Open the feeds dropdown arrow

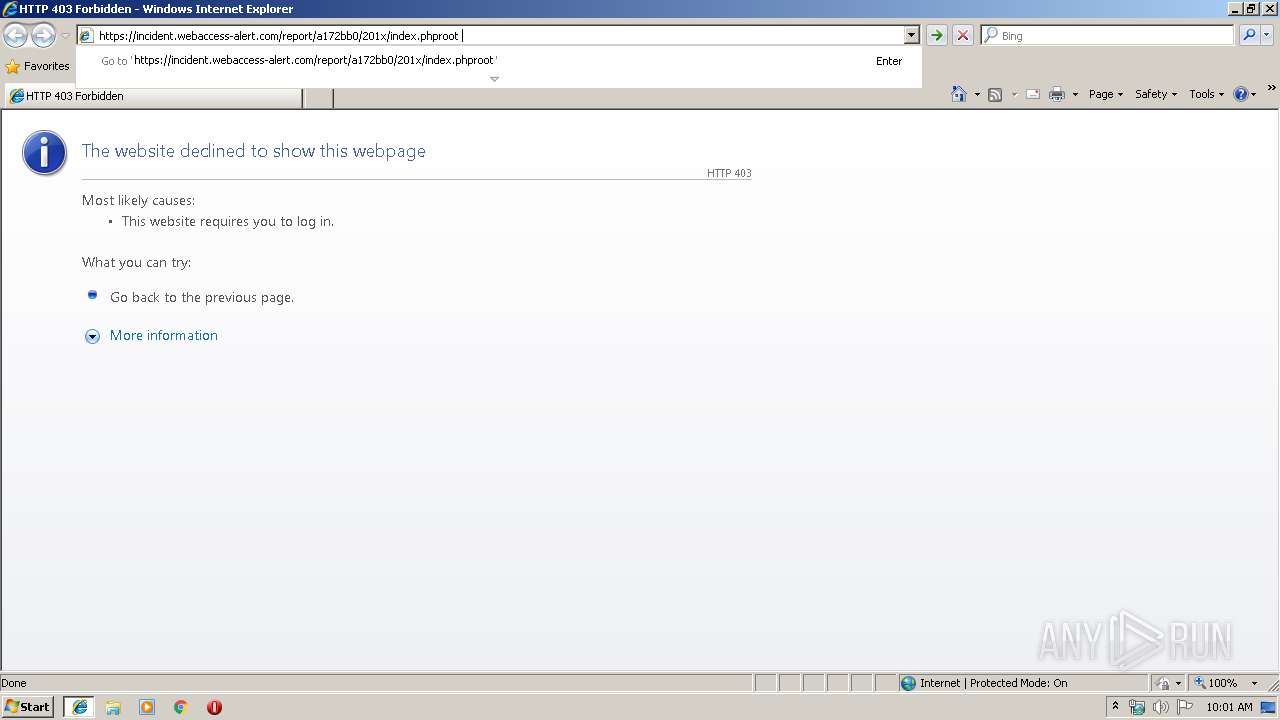(1014, 94)
